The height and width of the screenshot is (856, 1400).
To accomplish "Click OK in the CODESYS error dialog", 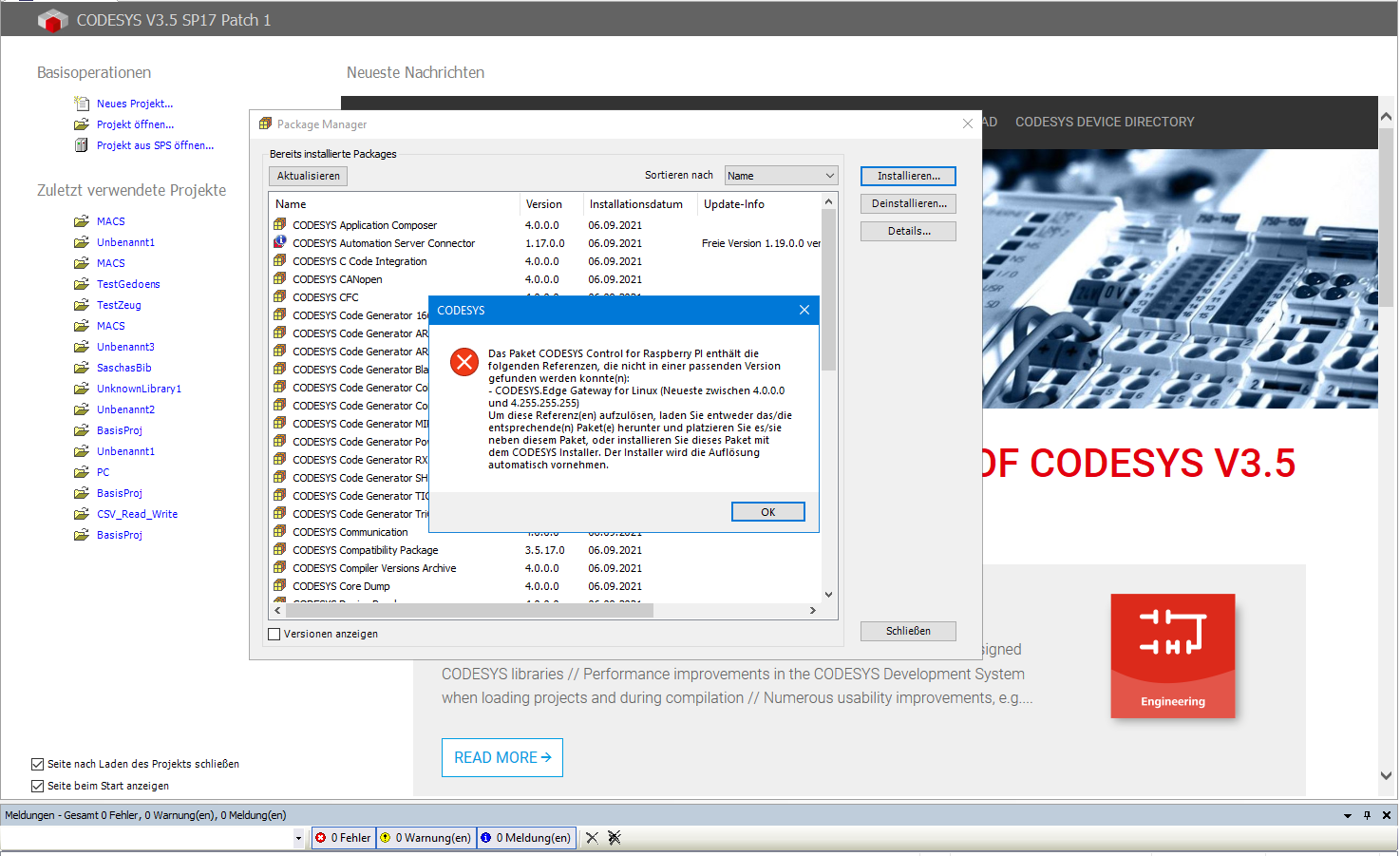I will (x=767, y=512).
